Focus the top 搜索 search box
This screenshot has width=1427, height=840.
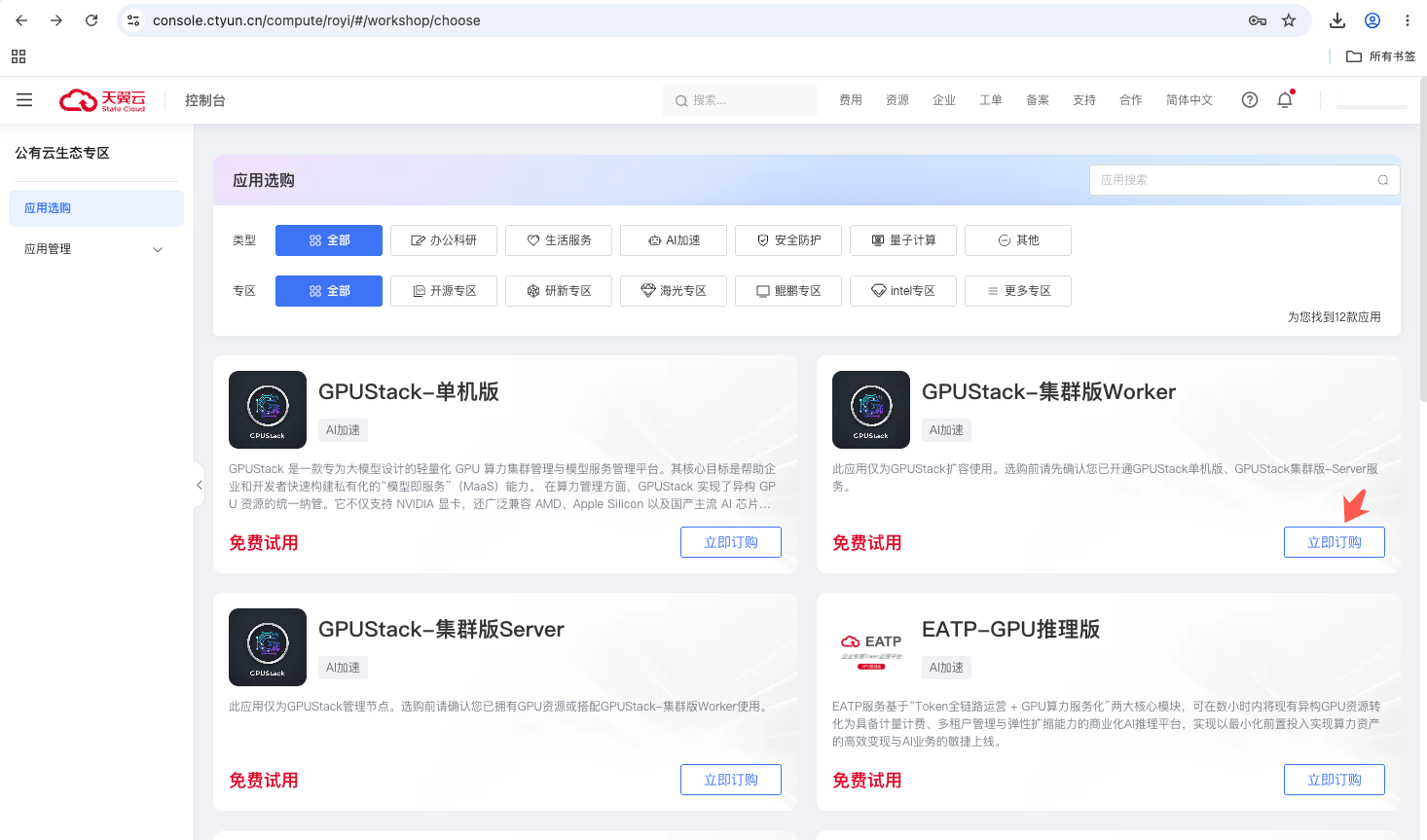click(x=740, y=100)
